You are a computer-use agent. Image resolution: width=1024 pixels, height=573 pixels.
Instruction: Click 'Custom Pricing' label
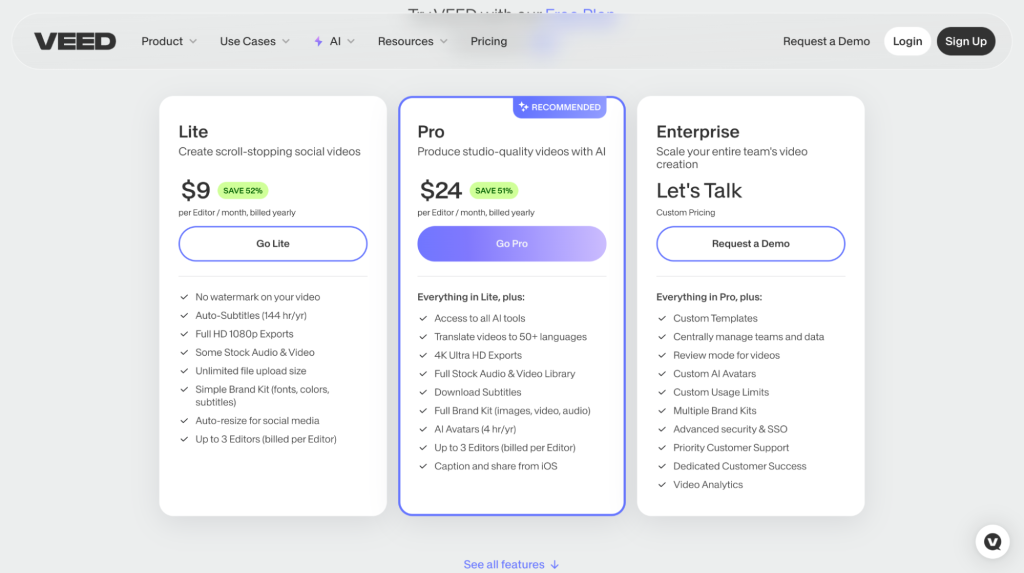tap(686, 212)
